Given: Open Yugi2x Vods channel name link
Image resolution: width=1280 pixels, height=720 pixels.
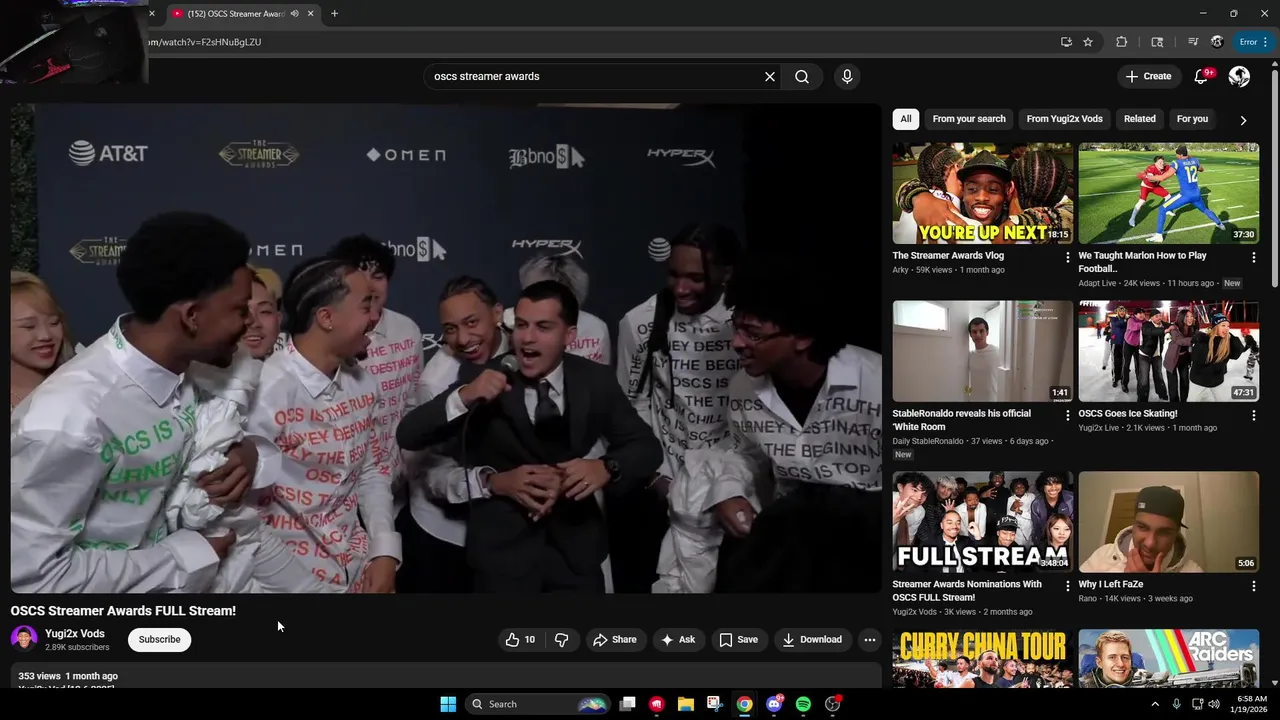Looking at the screenshot, I should [x=75, y=634].
